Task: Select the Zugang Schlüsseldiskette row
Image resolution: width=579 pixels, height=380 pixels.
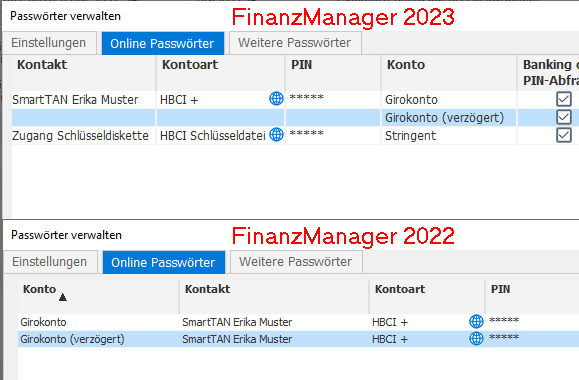Action: click(x=295, y=136)
